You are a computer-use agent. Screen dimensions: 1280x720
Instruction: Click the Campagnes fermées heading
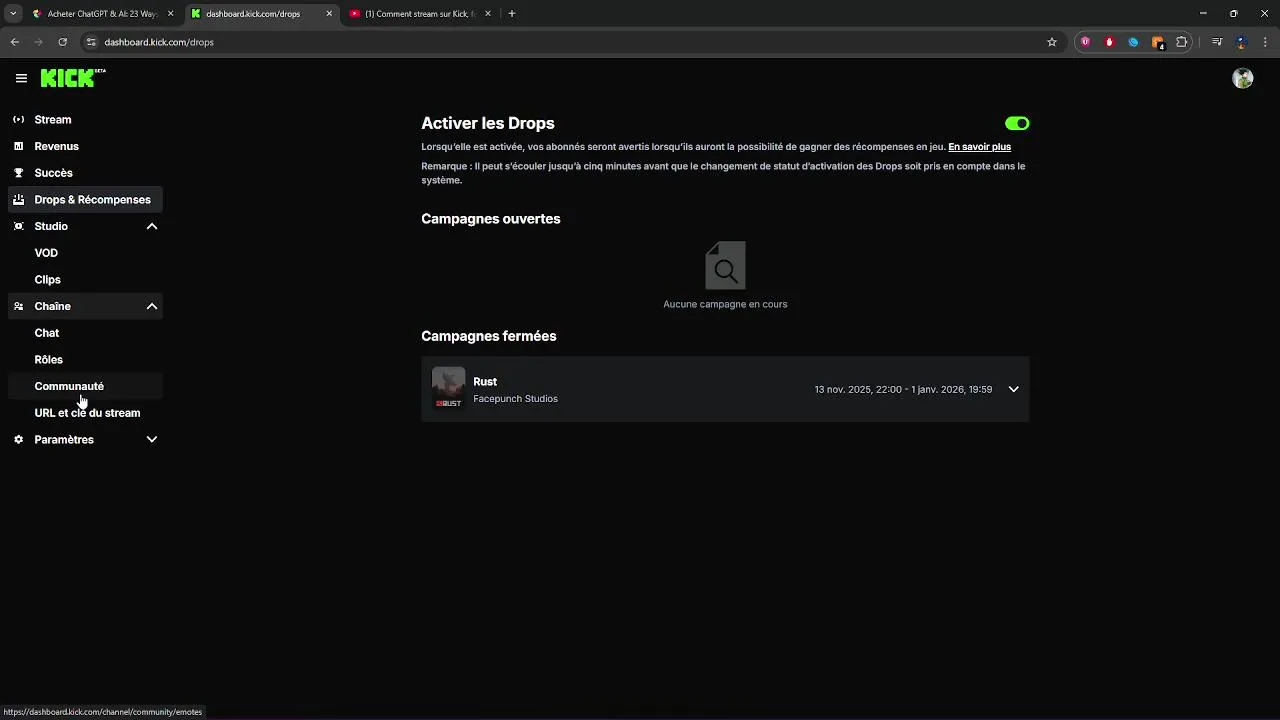[489, 336]
